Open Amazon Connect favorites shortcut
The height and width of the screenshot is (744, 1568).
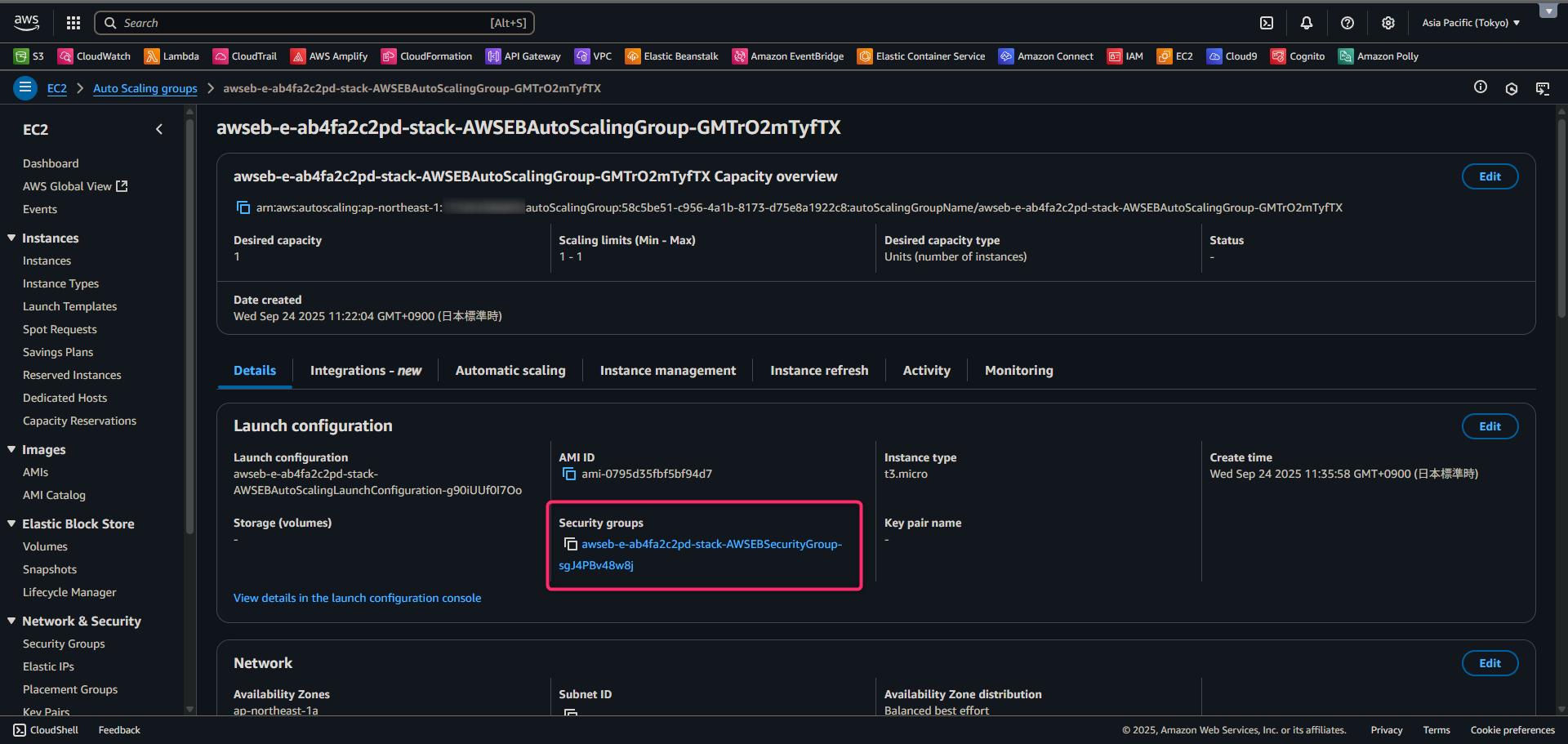click(x=1046, y=56)
